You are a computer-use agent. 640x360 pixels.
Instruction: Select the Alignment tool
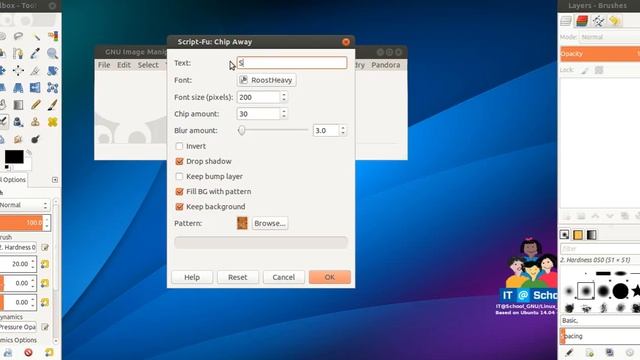(x=18, y=71)
